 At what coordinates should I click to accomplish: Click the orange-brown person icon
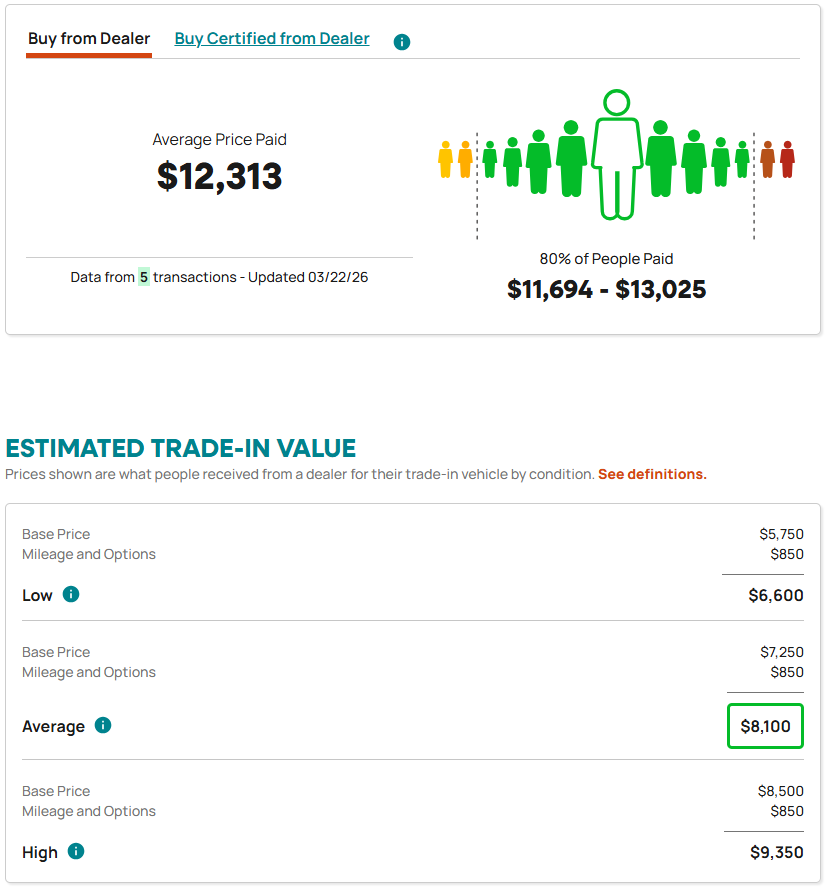(x=767, y=159)
